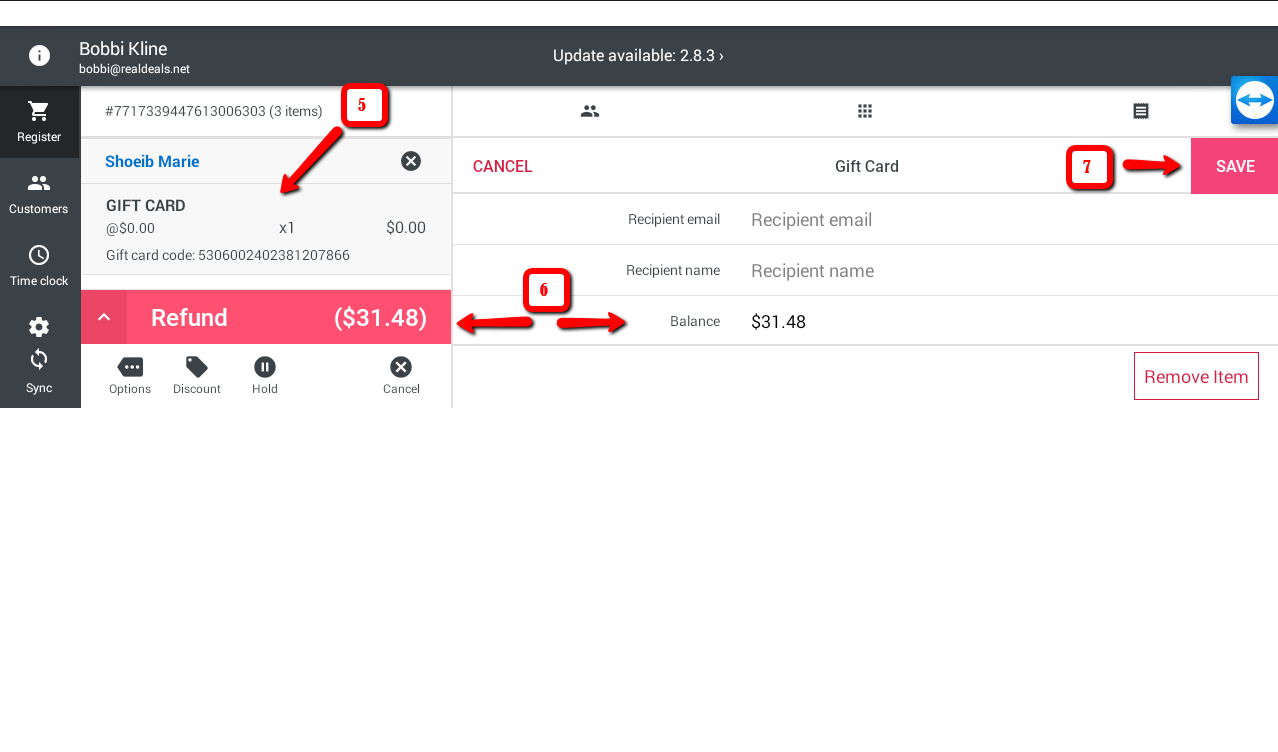This screenshot has width=1278, height=752.
Task: Click the Update available: 2.8.3 notice
Action: pyautogui.click(x=638, y=56)
